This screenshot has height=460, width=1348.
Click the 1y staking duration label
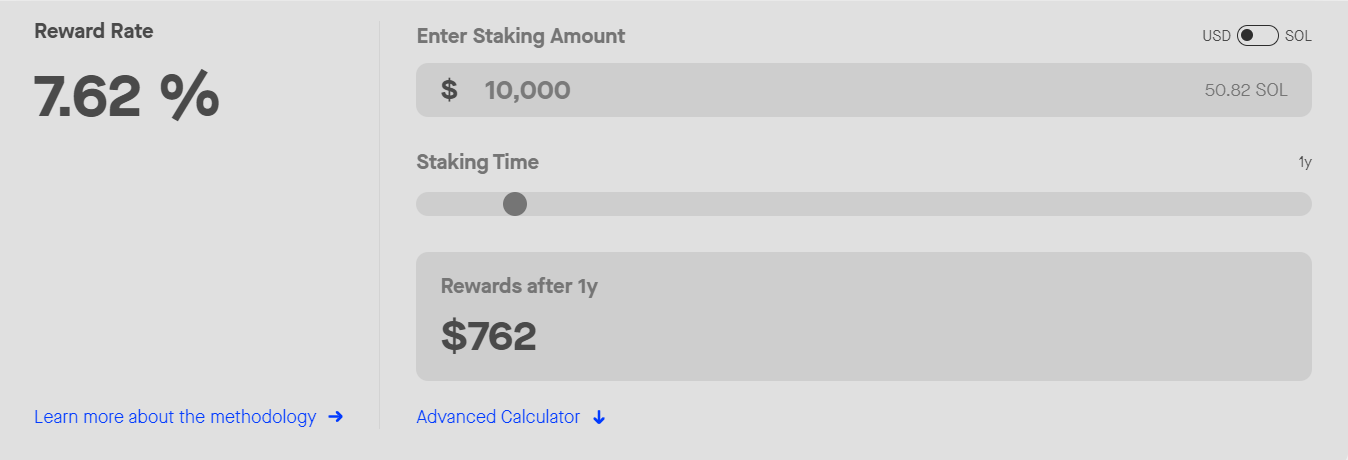coord(1305,162)
